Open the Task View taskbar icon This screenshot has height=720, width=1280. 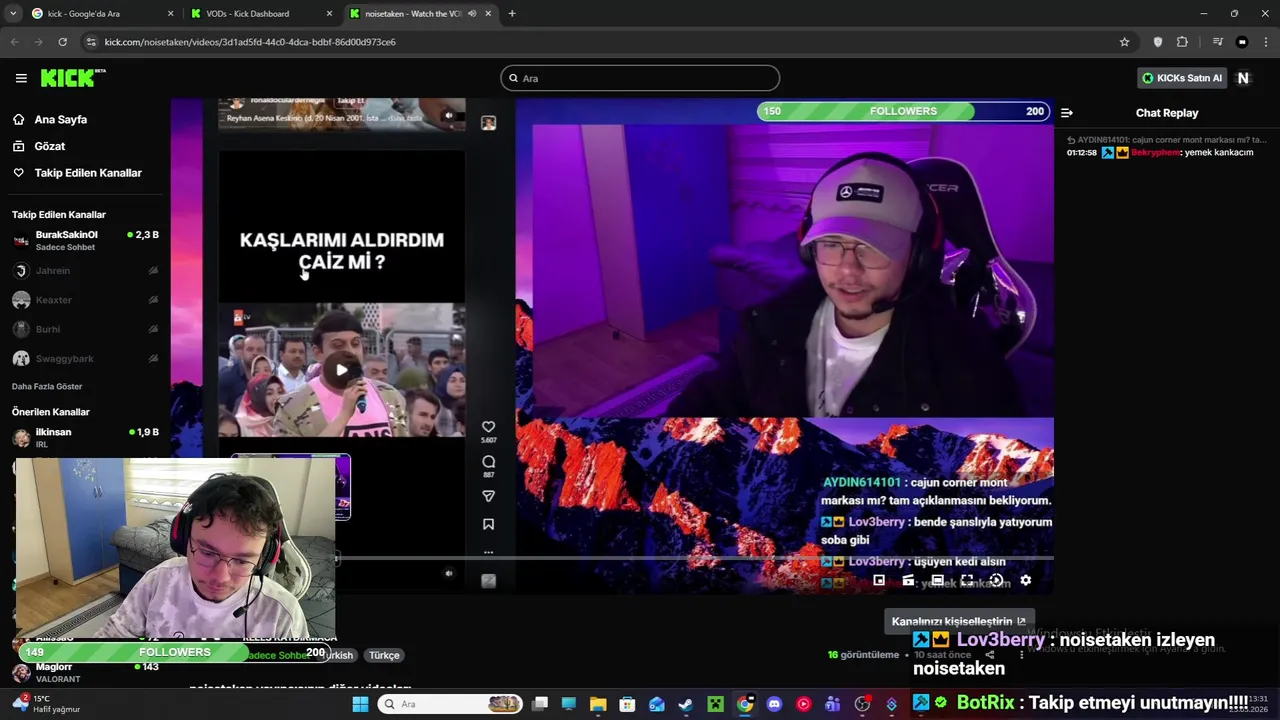point(540,704)
